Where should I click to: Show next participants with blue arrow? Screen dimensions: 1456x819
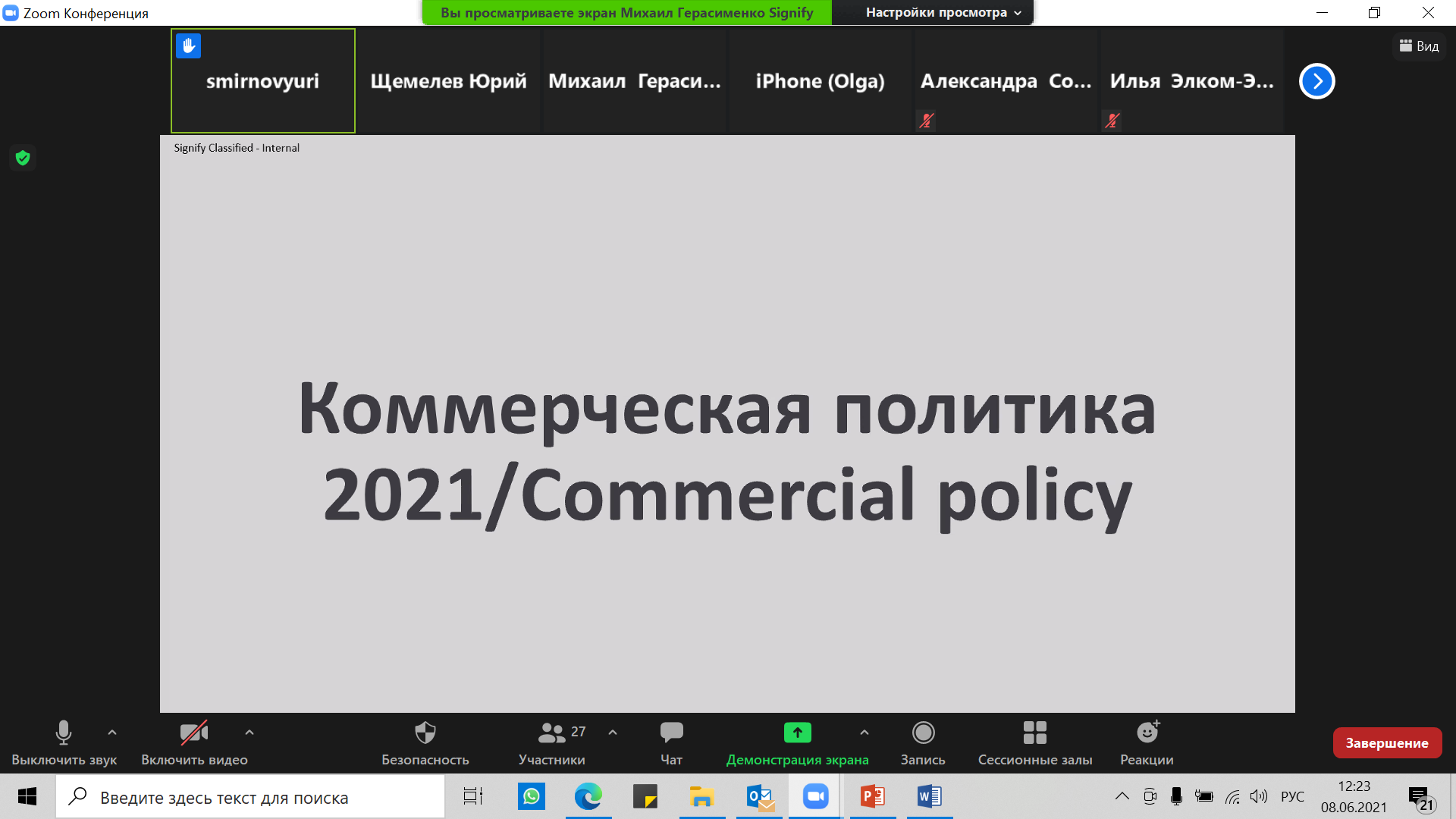click(1317, 81)
